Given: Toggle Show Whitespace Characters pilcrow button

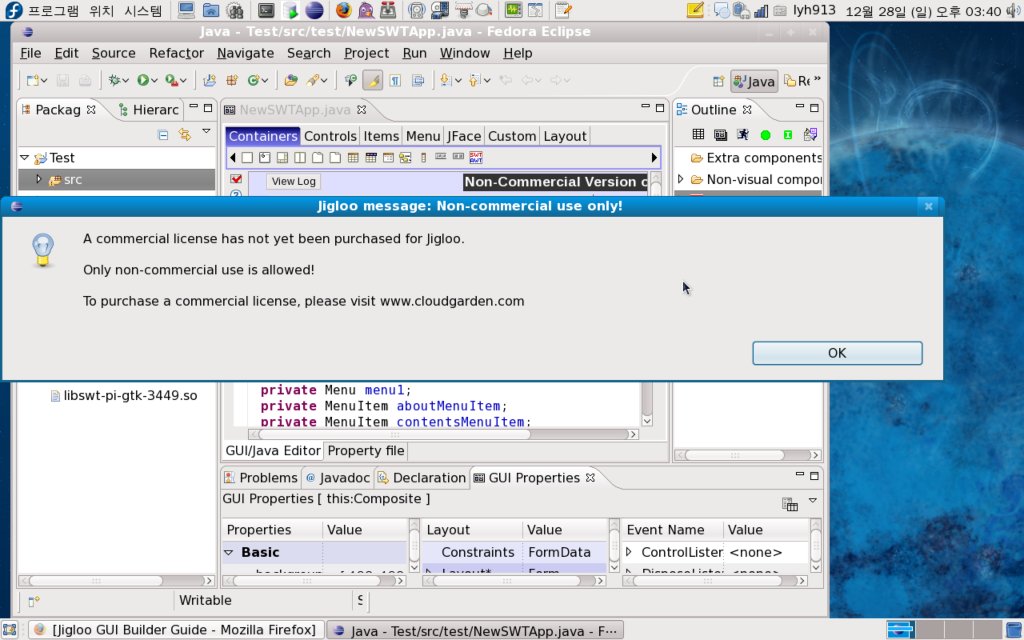Looking at the screenshot, I should pos(395,80).
